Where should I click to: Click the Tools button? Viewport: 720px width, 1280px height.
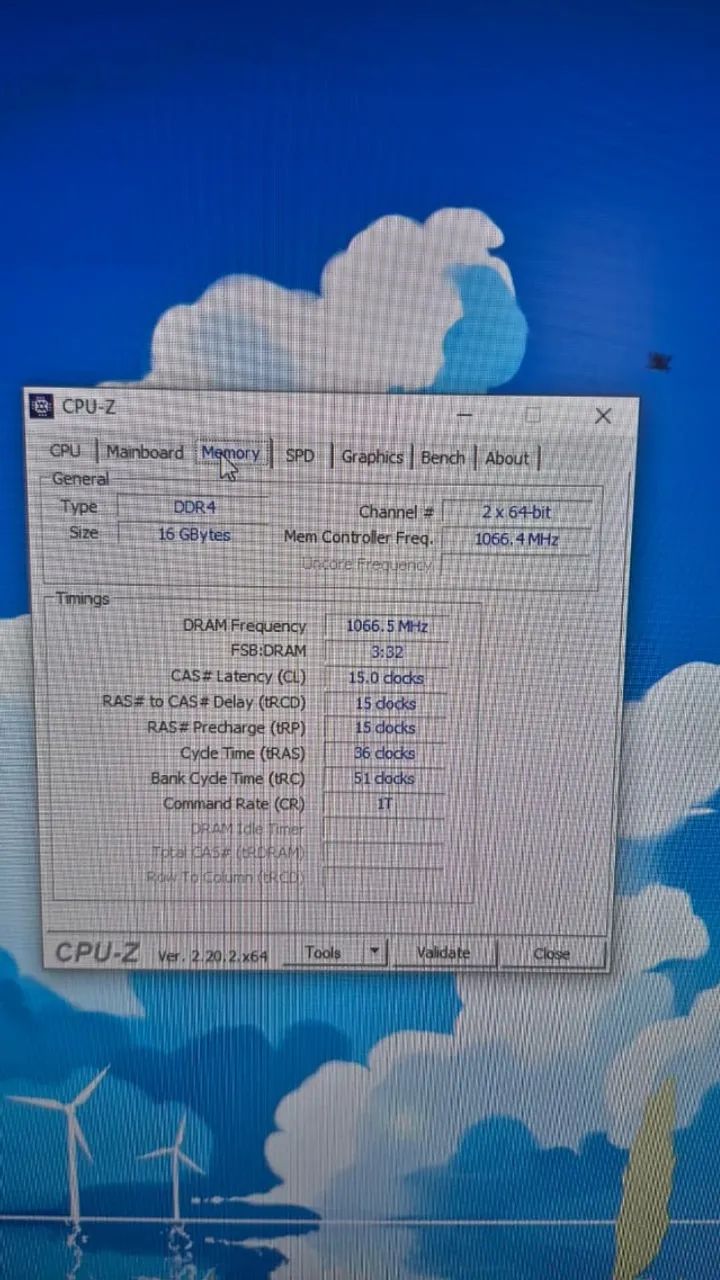[322, 953]
